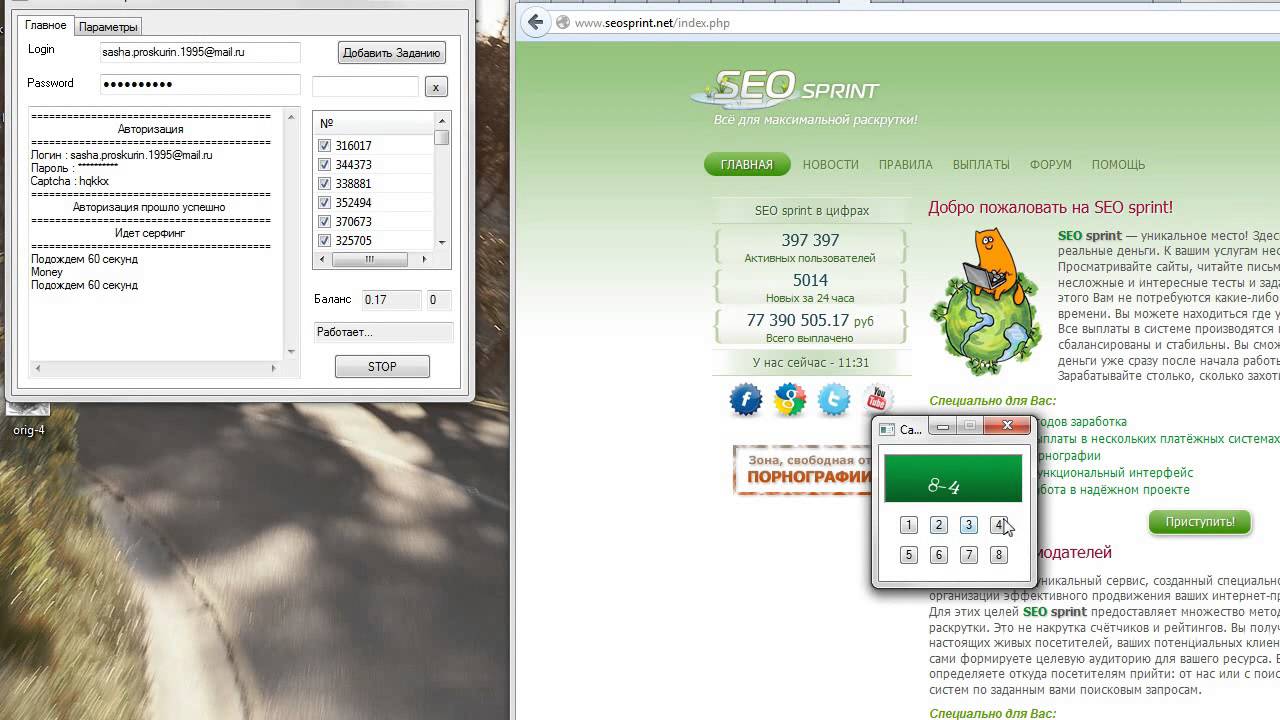The height and width of the screenshot is (720, 1280).
Task: Open the ПОМОЩЬ menu item
Action: pyautogui.click(x=1118, y=165)
